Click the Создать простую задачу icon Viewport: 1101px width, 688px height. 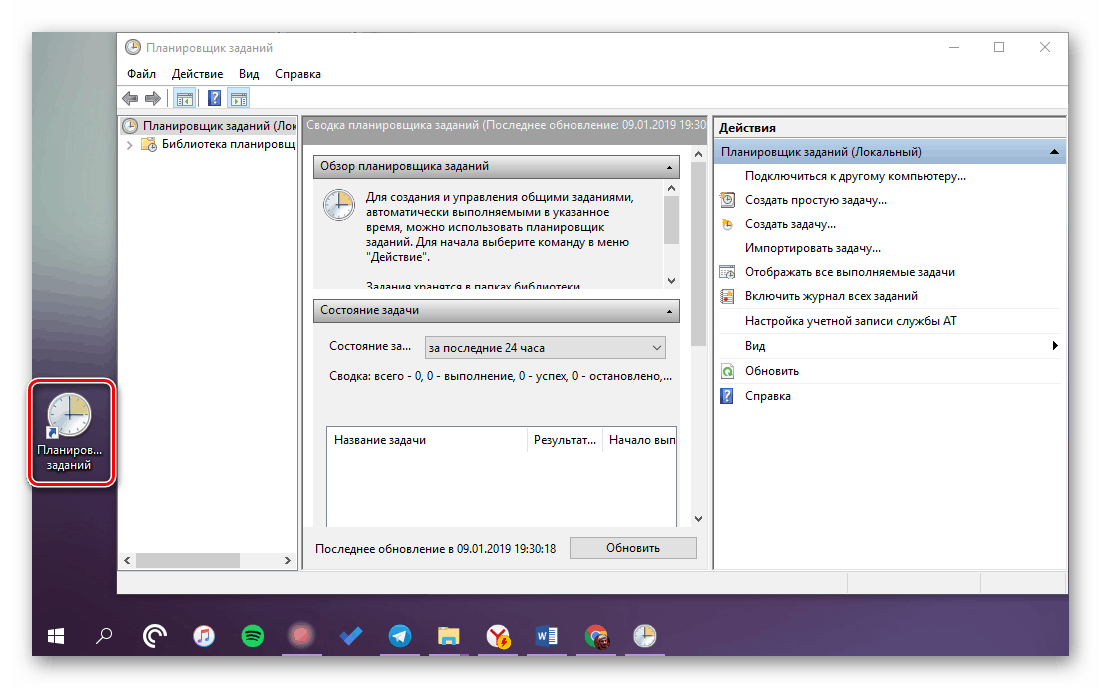click(727, 200)
